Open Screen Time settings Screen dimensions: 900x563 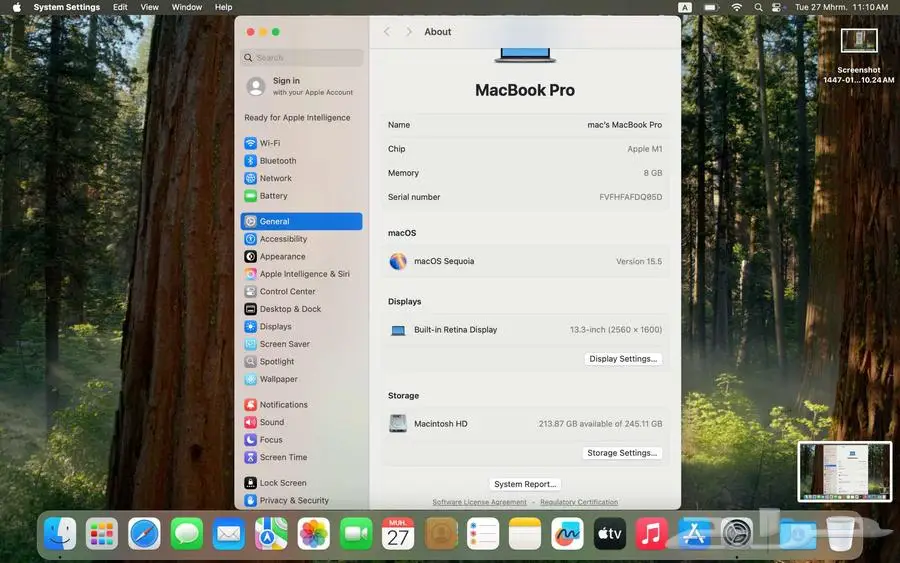tap(301, 457)
